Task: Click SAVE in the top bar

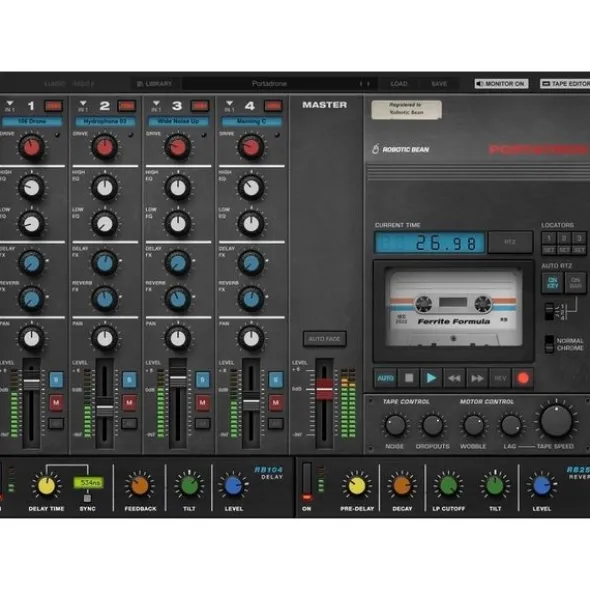Action: click(439, 84)
